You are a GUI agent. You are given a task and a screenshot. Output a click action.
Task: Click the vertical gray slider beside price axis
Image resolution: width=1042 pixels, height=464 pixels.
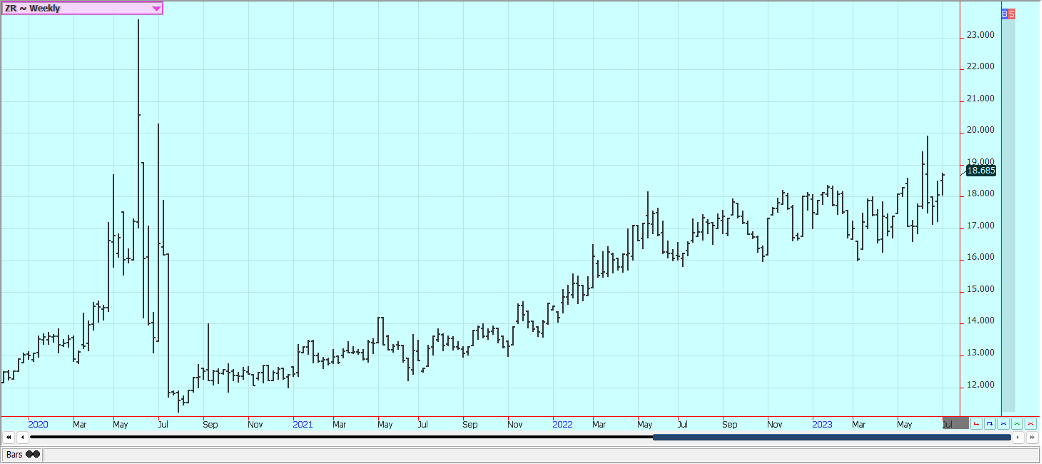pyautogui.click(x=1008, y=215)
